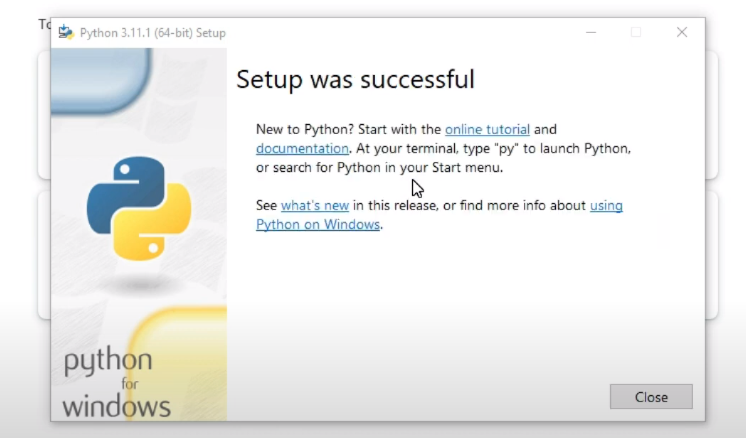Open the documentation link
This screenshot has width=746, height=438.
click(302, 148)
